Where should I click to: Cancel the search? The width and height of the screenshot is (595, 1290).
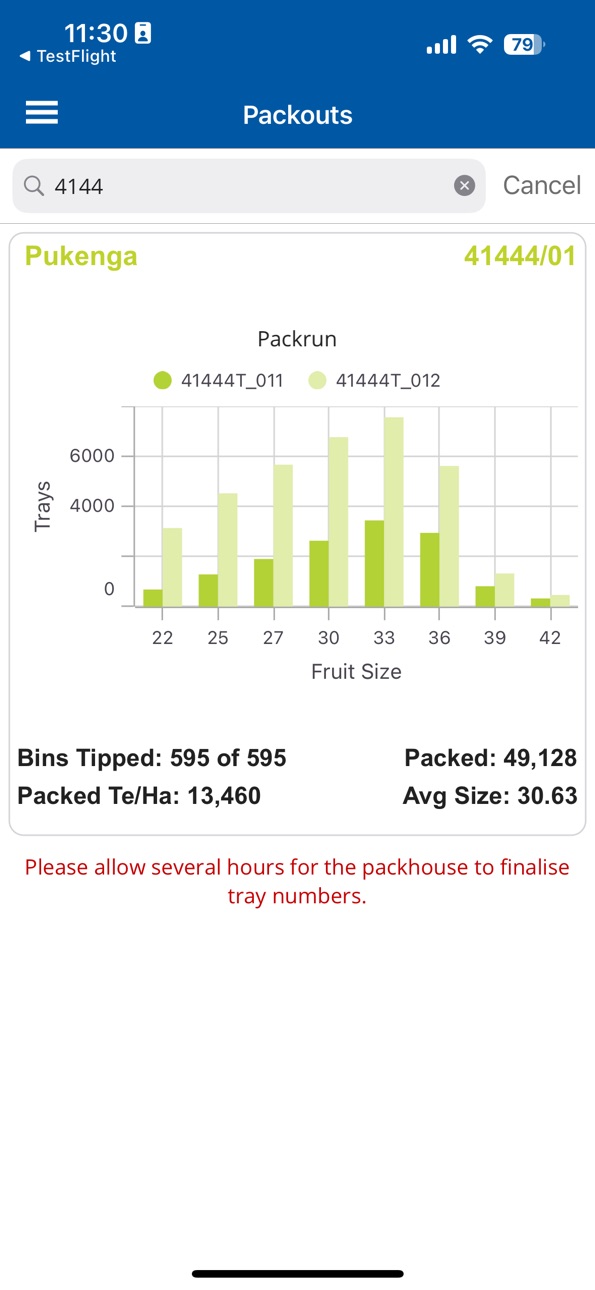541,185
